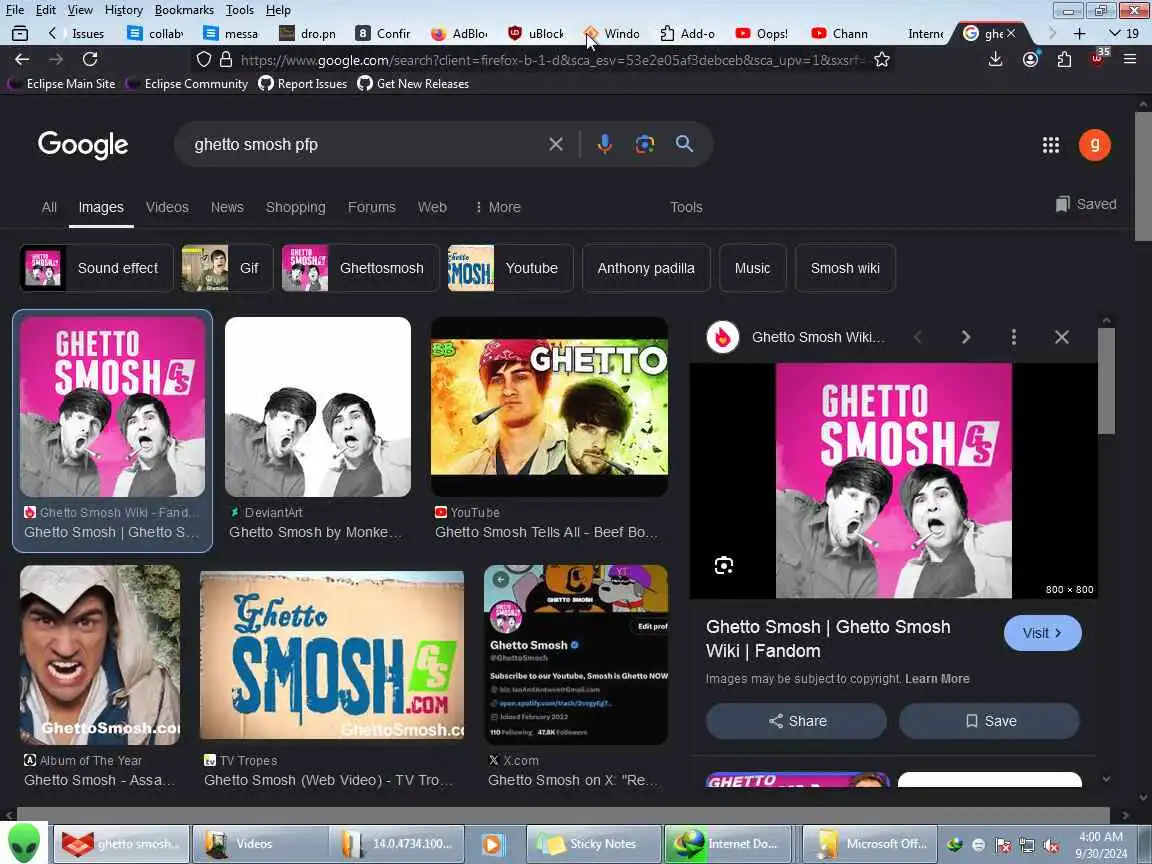Open the TV Tropes GhettoSmosh.com thumbnail

[x=331, y=655]
